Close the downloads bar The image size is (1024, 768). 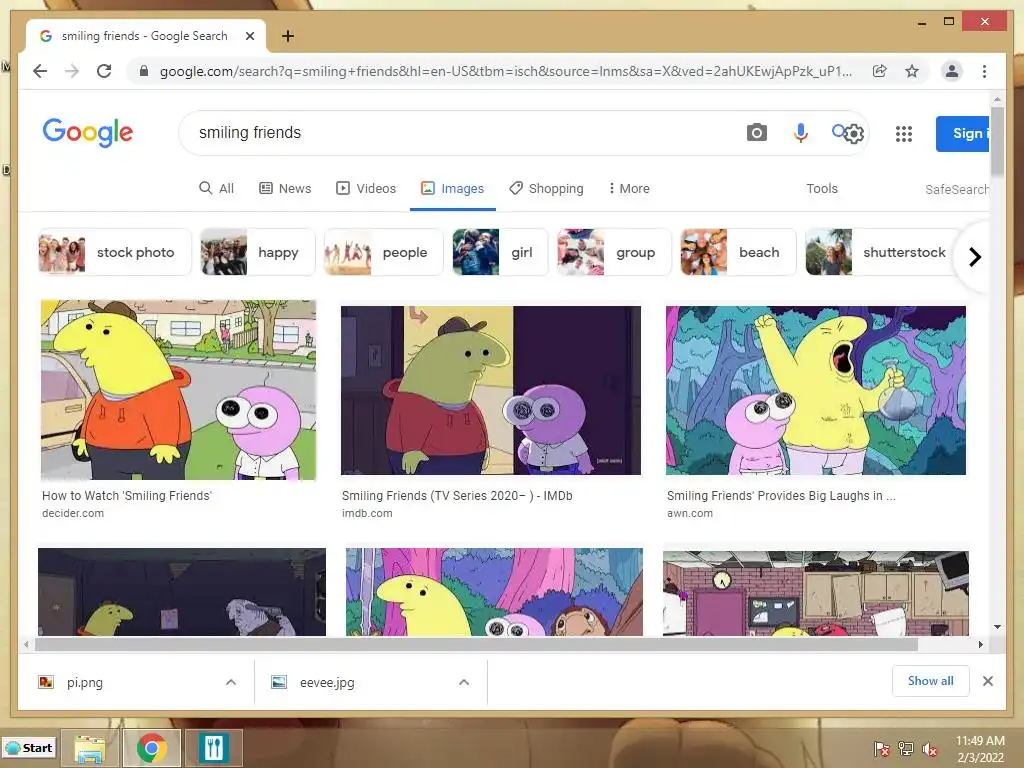click(x=987, y=681)
